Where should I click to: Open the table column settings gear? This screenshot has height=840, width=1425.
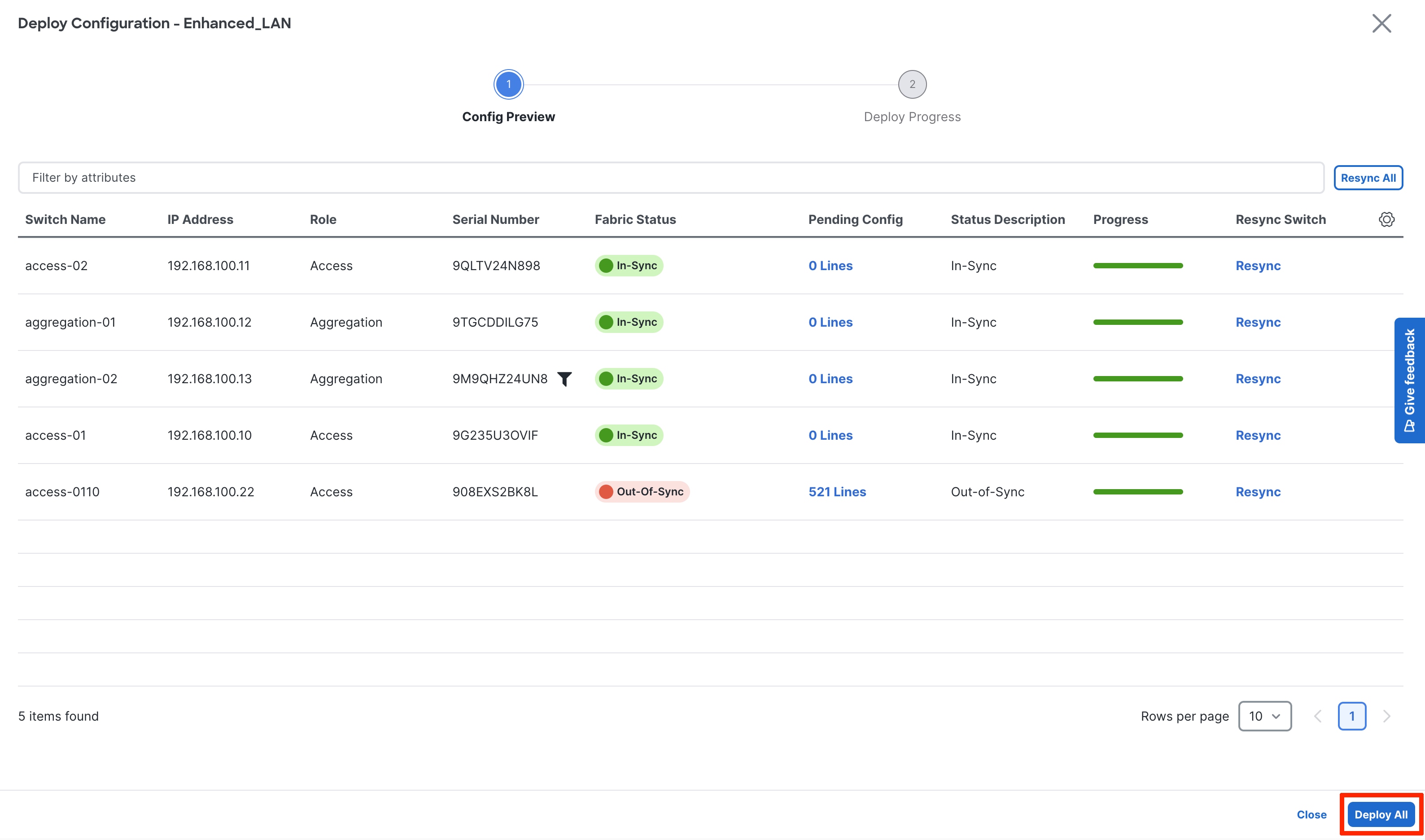tap(1386, 219)
